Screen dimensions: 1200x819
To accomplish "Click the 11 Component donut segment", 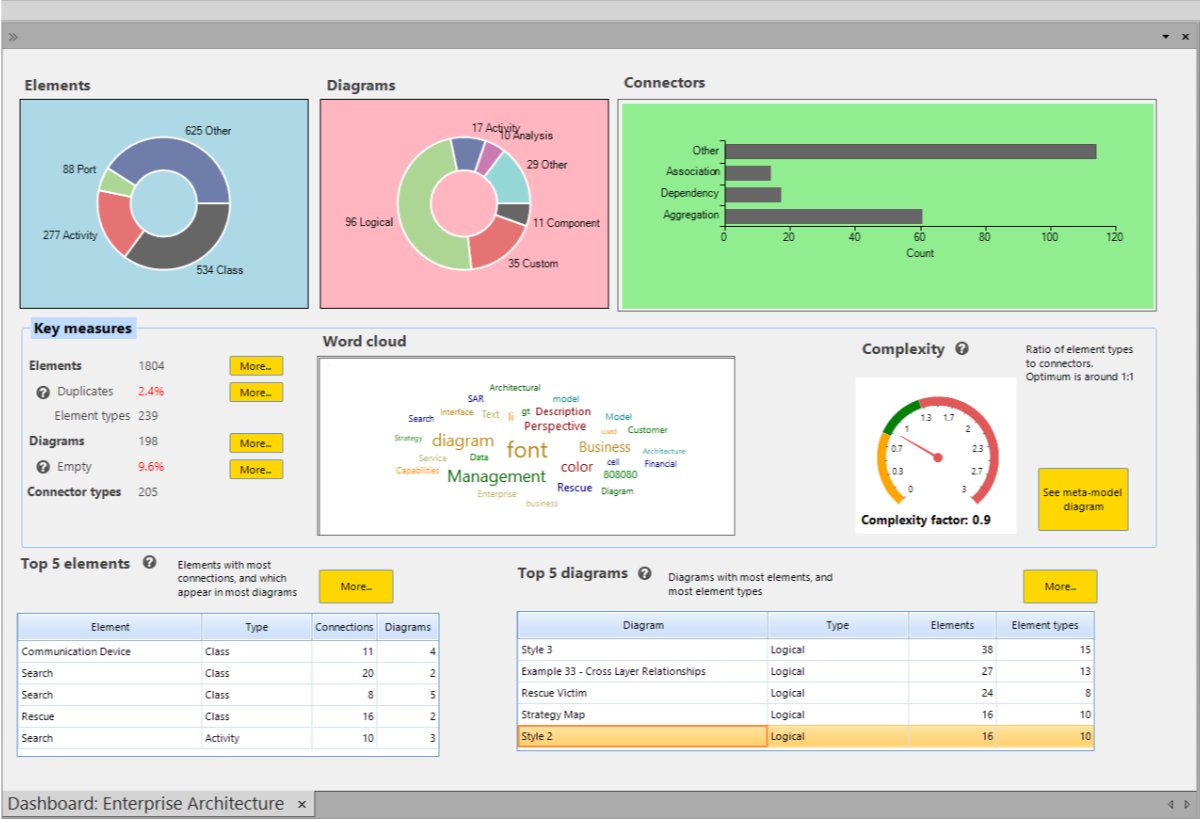I will [x=514, y=214].
